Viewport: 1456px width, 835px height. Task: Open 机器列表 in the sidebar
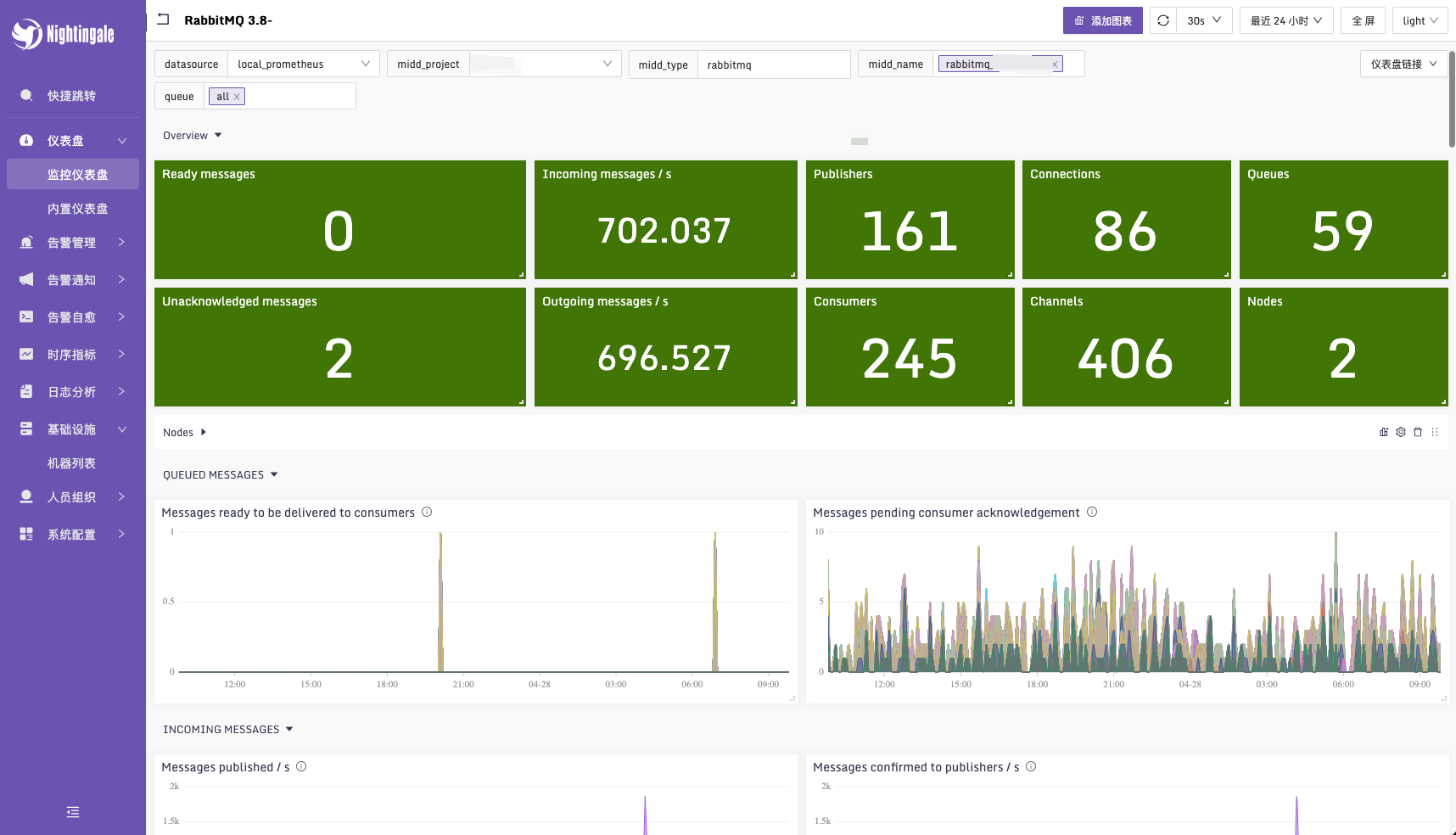point(73,462)
